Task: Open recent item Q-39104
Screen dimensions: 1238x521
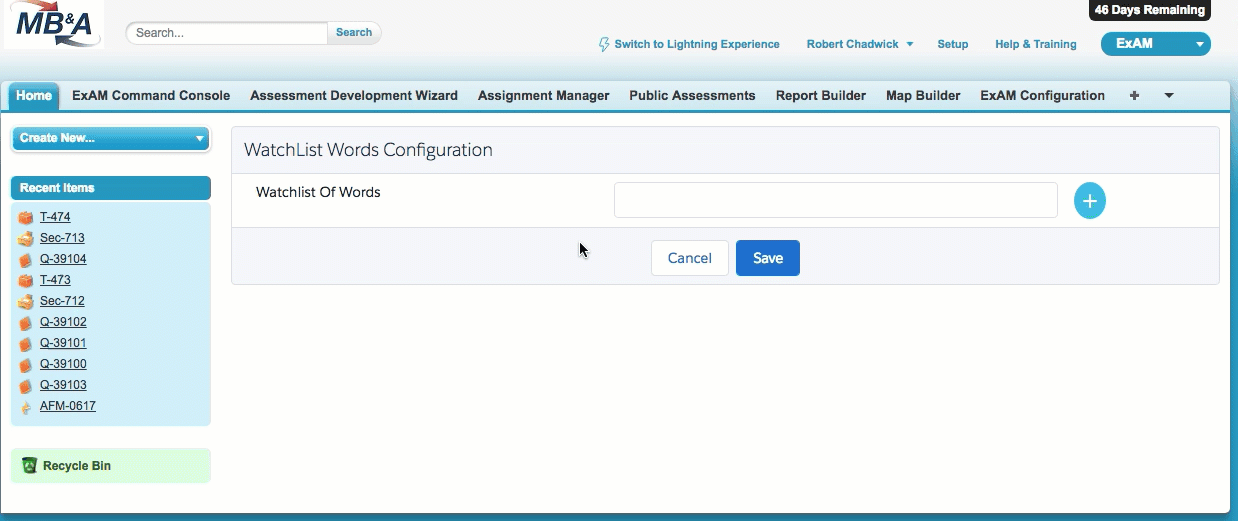Action: [63, 259]
